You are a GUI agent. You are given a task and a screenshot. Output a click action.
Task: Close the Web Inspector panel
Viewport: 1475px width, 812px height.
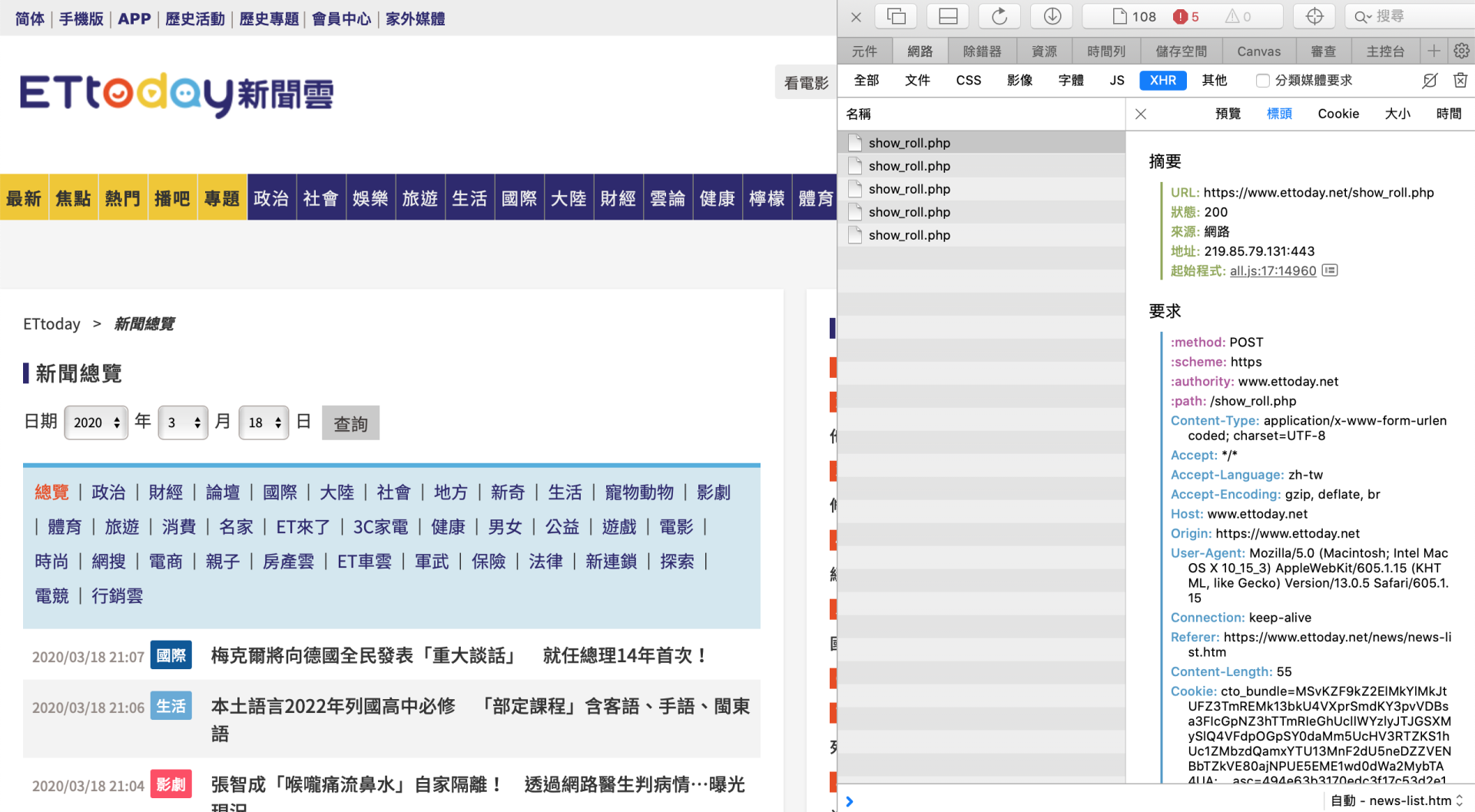[x=857, y=17]
